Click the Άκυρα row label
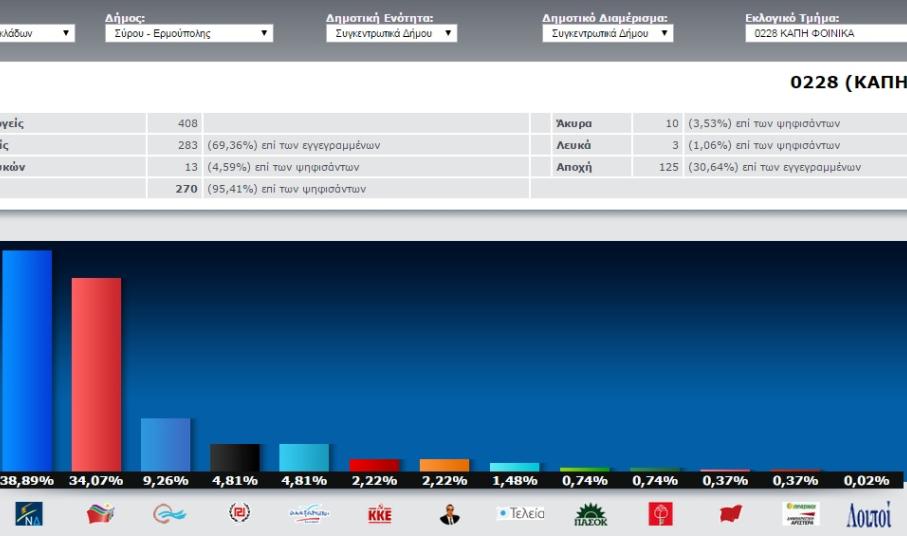Viewport: 907px width, 536px height. click(574, 123)
